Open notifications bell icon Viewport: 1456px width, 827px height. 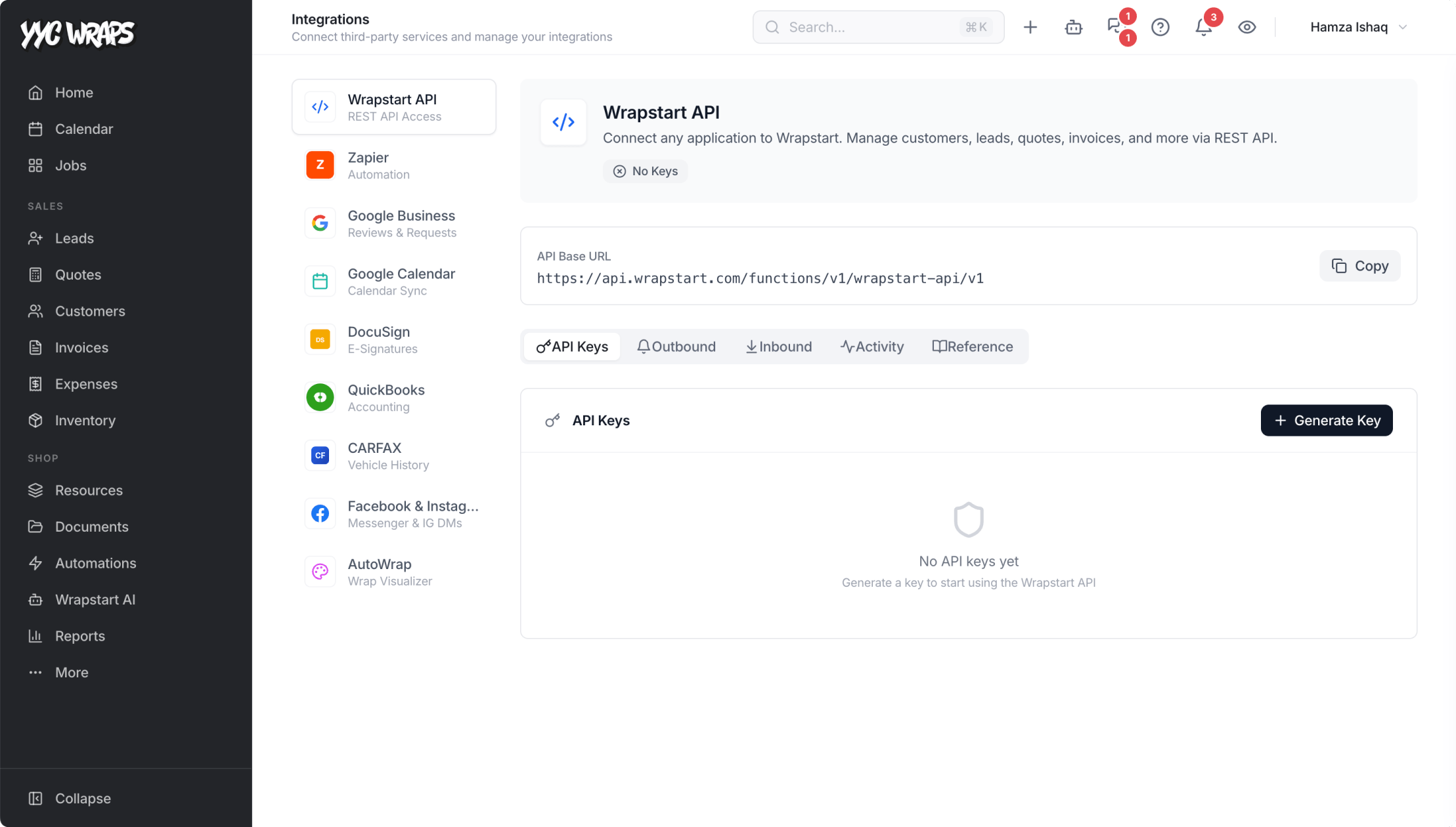click(x=1203, y=28)
